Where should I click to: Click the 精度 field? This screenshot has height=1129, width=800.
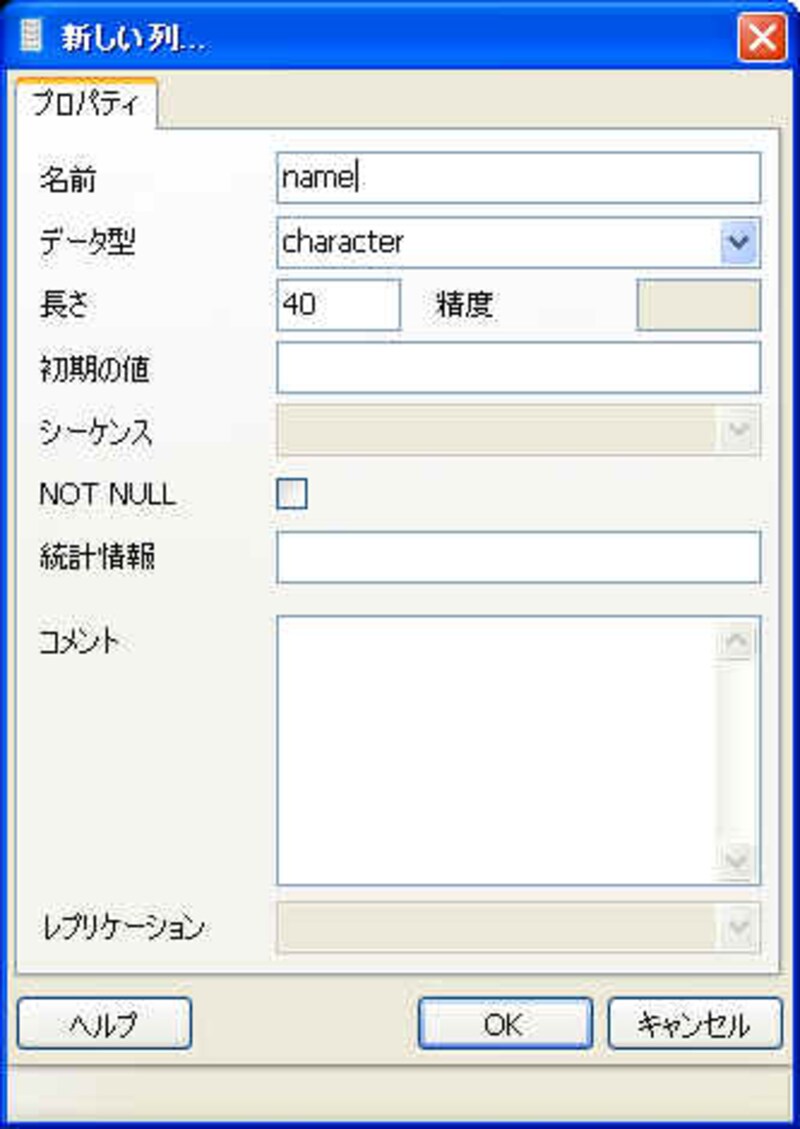pos(698,305)
